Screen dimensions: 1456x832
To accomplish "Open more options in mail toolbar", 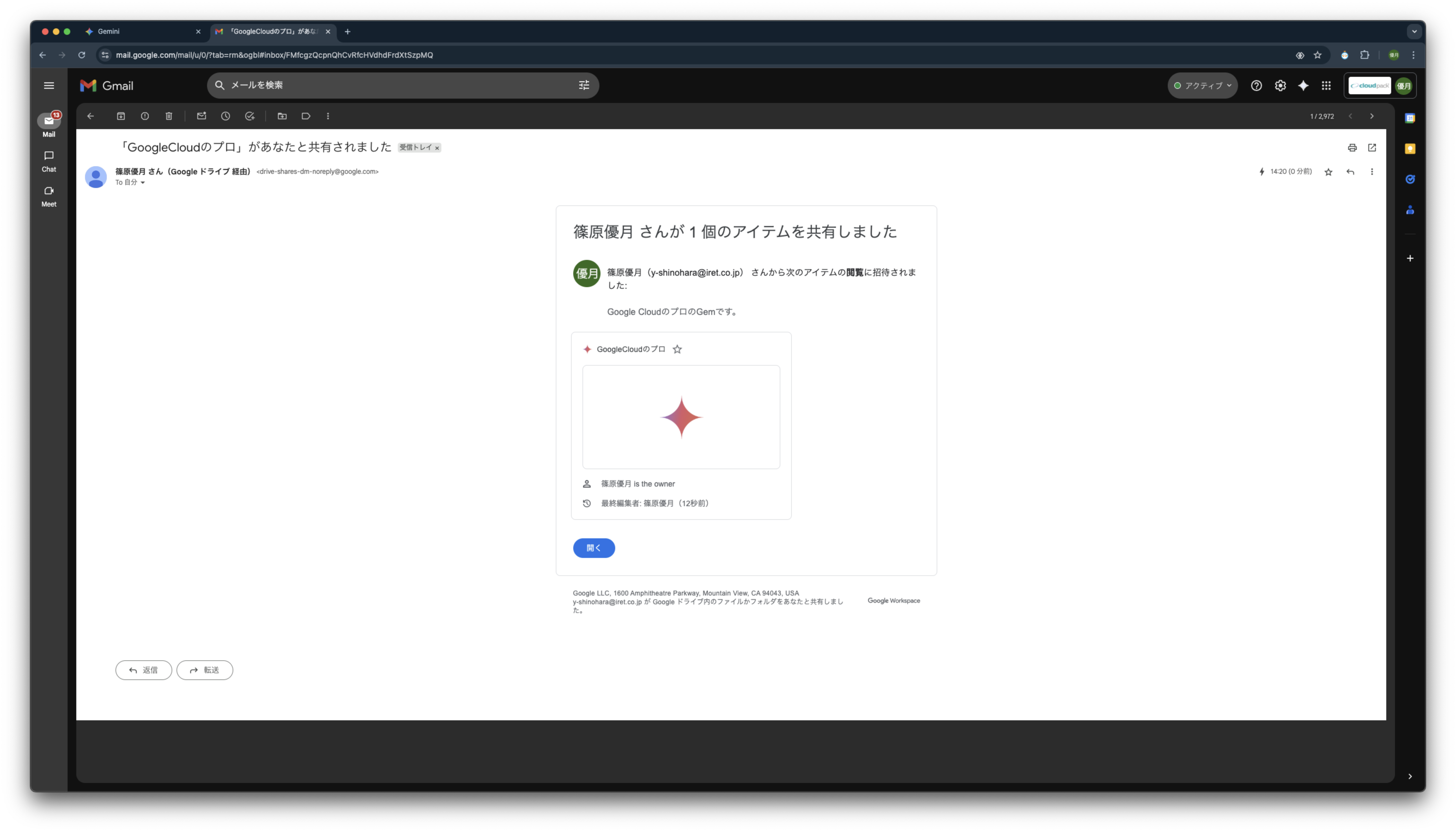I will pyautogui.click(x=327, y=116).
